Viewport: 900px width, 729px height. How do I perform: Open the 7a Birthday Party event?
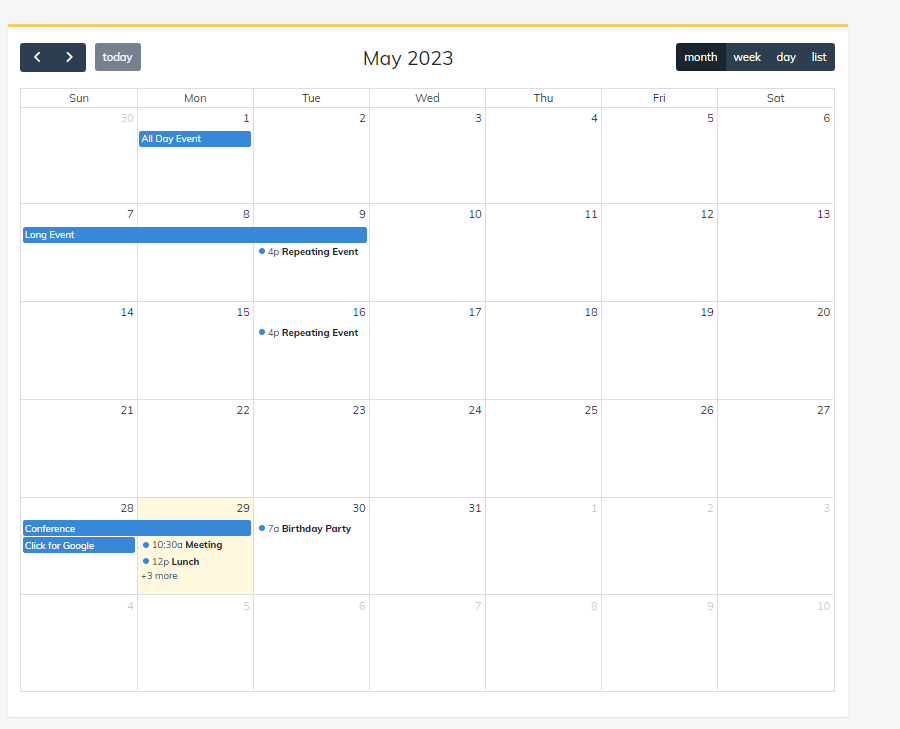(312, 529)
